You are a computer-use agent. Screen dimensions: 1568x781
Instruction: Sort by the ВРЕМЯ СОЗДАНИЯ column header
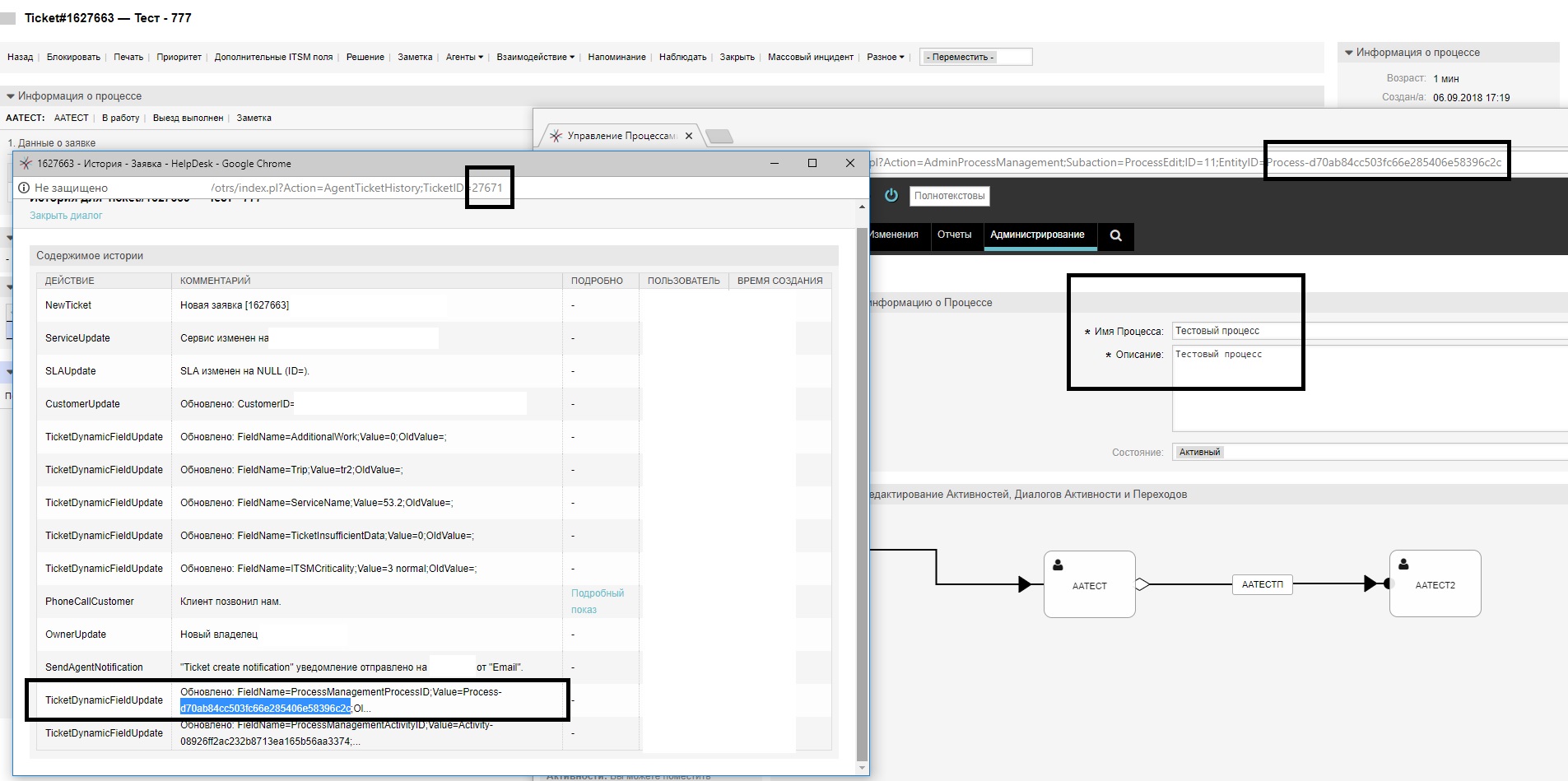779,281
